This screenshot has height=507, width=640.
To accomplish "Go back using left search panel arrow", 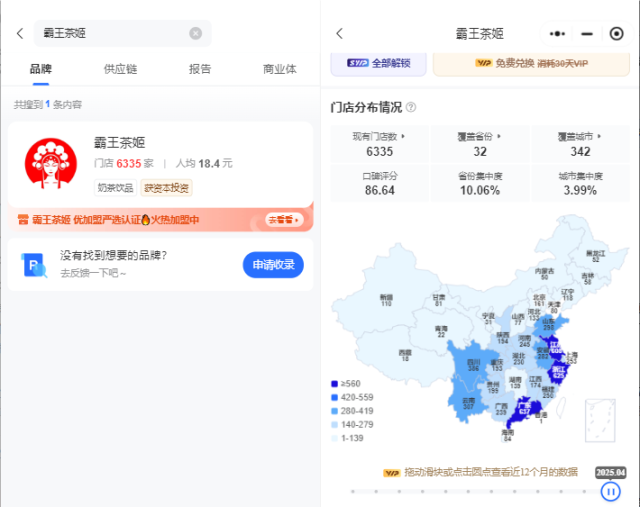I will tap(20, 33).
